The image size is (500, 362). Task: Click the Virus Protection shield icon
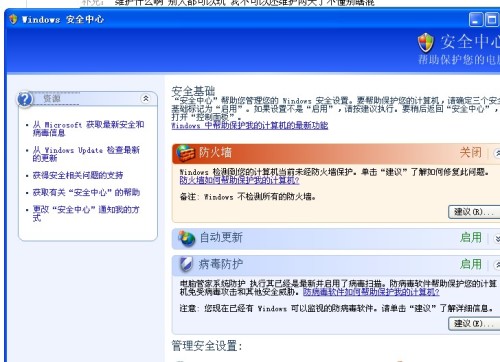(x=186, y=264)
